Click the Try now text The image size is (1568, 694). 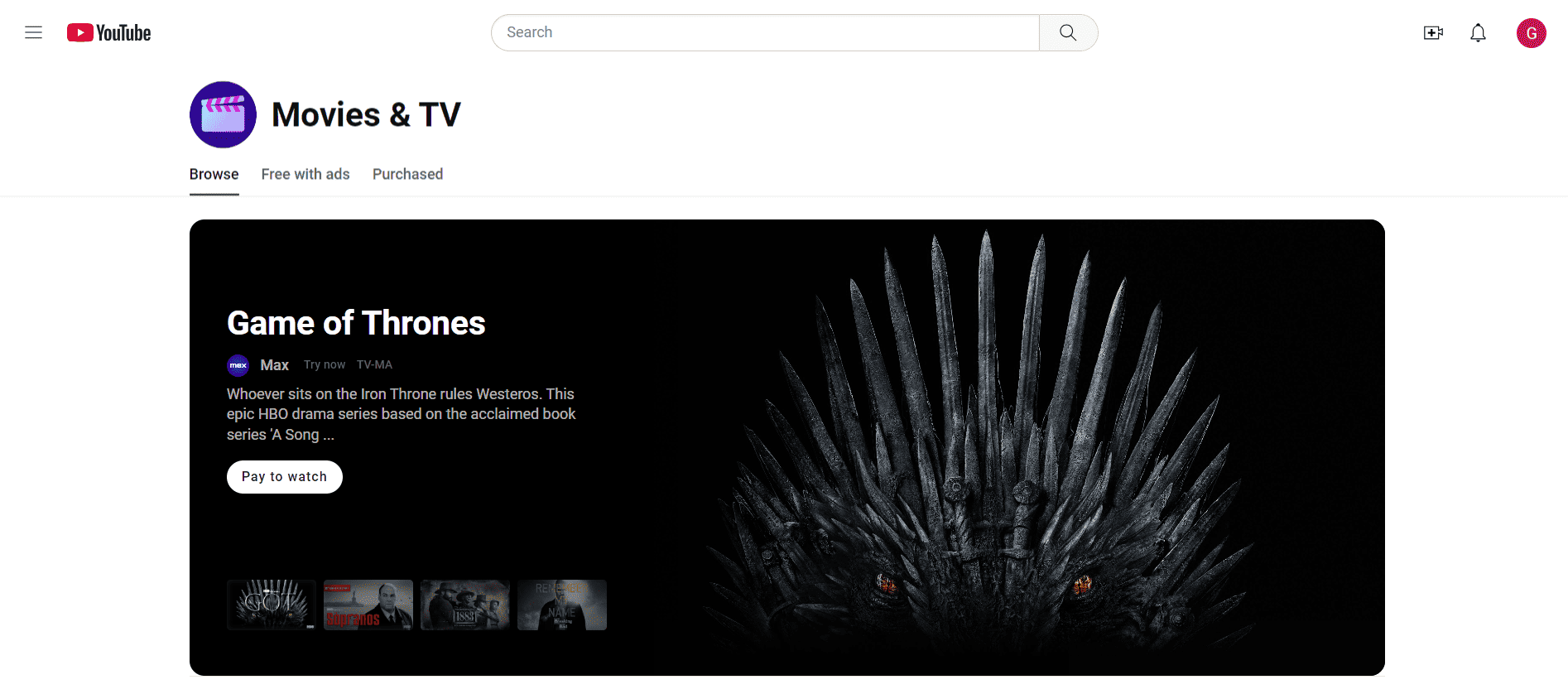325,364
